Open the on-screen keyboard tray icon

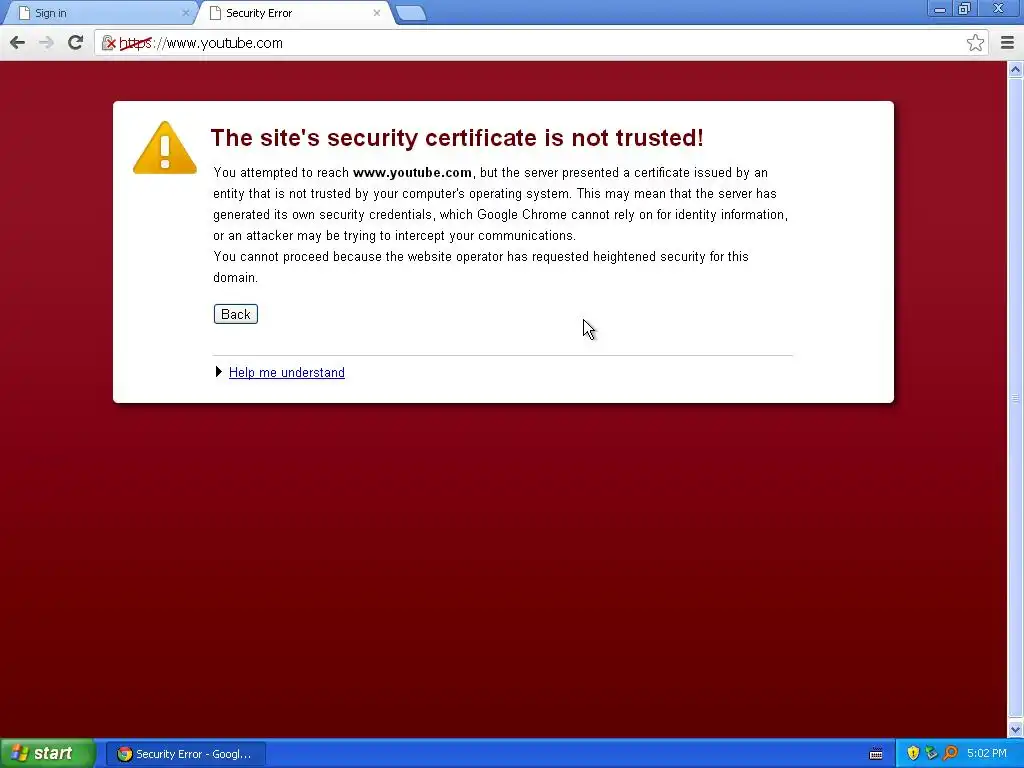tap(876, 754)
